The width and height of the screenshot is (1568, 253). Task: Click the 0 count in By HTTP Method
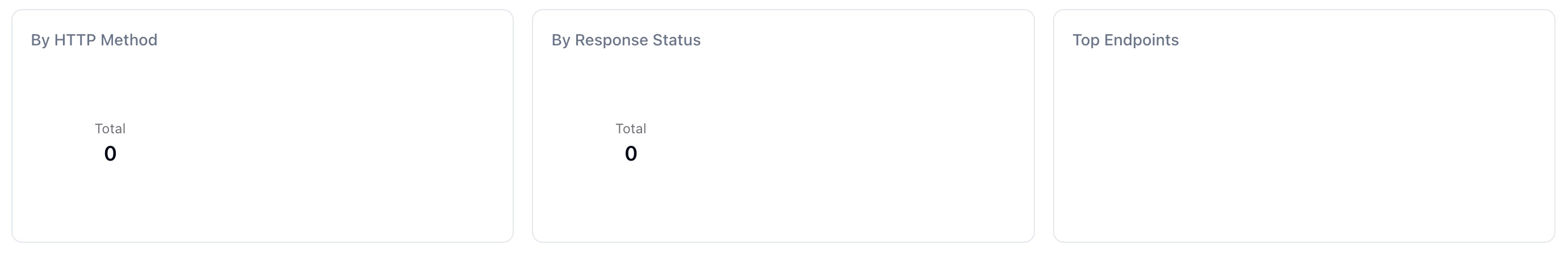pyautogui.click(x=110, y=154)
